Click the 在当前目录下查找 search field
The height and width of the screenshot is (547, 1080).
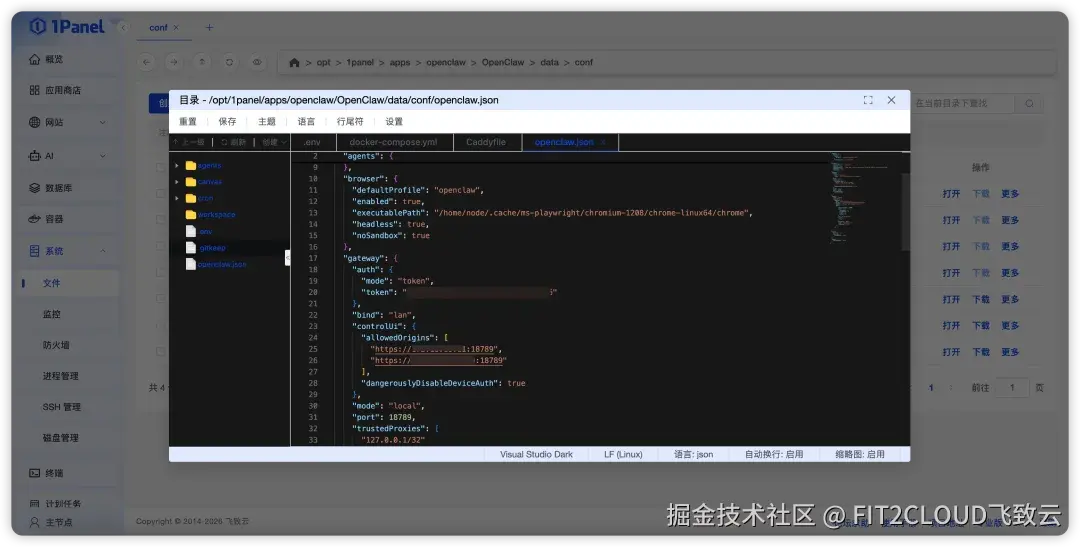click(x=962, y=103)
